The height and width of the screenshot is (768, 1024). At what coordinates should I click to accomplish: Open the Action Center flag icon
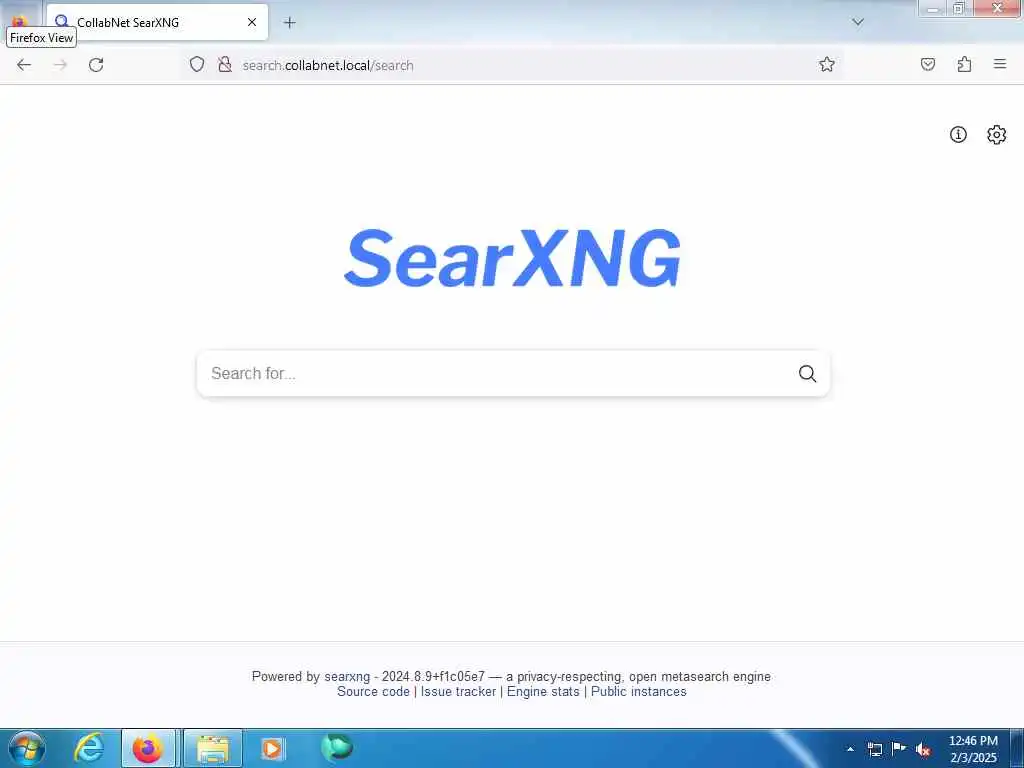[899, 749]
